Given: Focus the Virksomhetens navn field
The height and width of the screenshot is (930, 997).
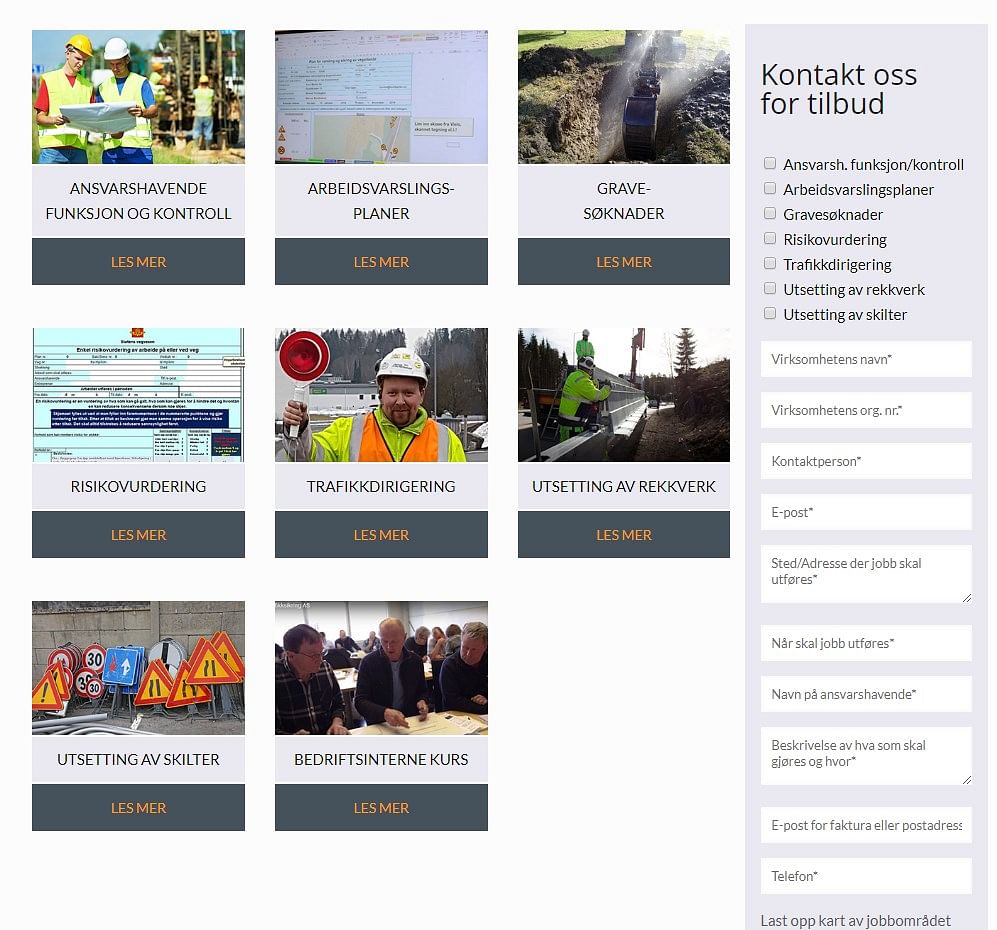Looking at the screenshot, I should [x=866, y=359].
